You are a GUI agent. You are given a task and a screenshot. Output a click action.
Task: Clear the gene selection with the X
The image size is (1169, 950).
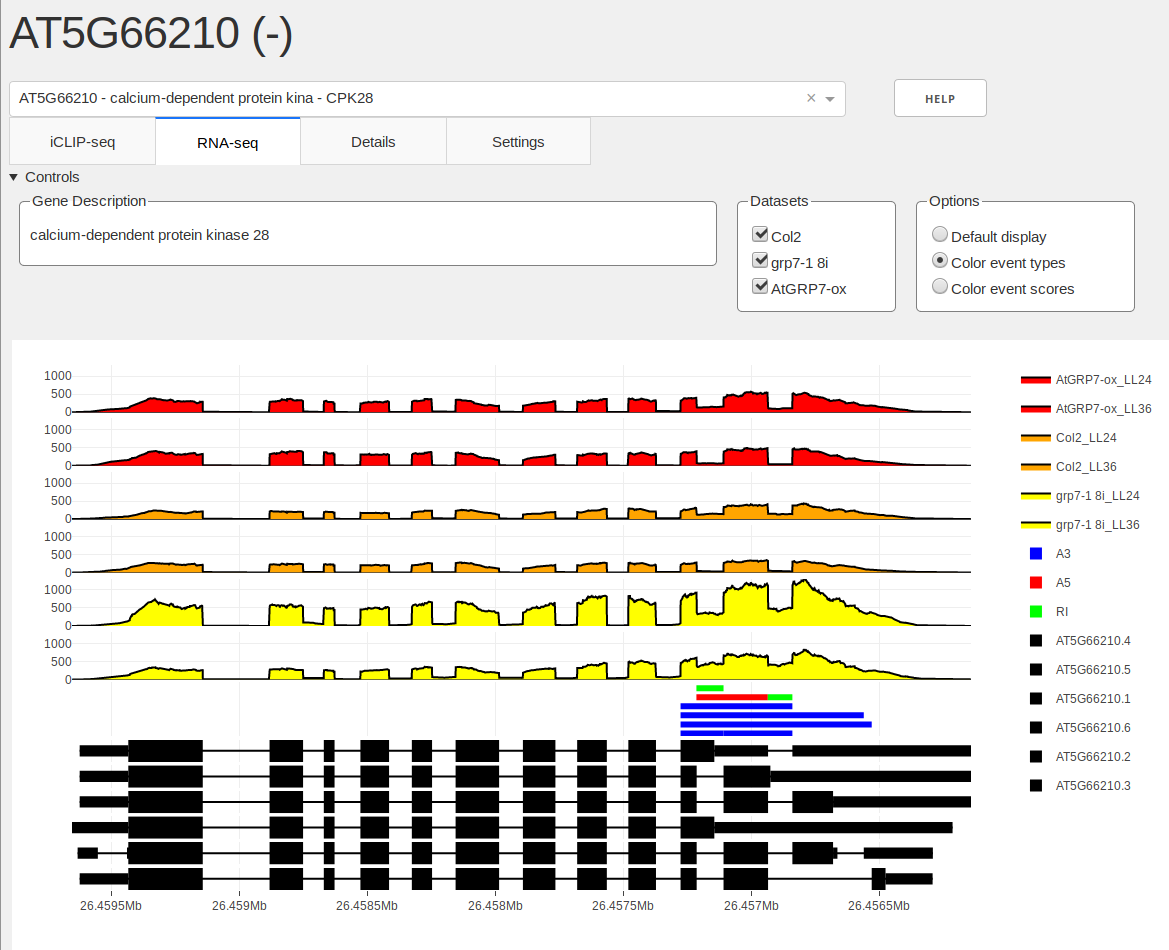pyautogui.click(x=810, y=98)
